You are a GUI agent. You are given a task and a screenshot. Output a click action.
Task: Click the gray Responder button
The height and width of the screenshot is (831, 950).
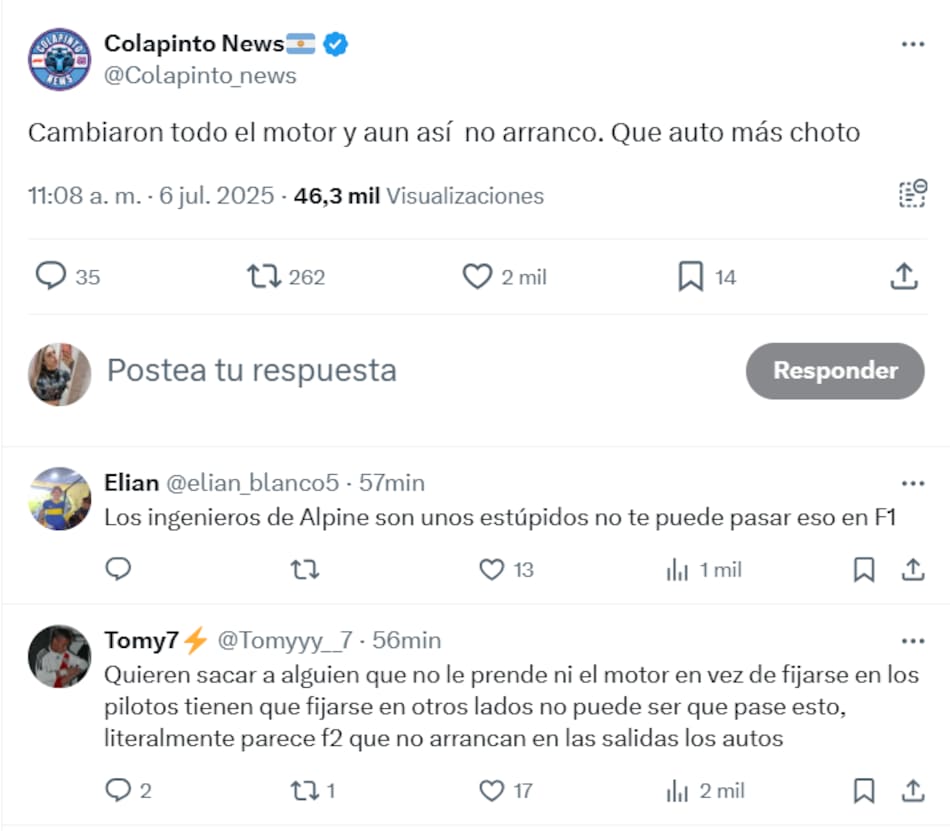click(x=835, y=371)
